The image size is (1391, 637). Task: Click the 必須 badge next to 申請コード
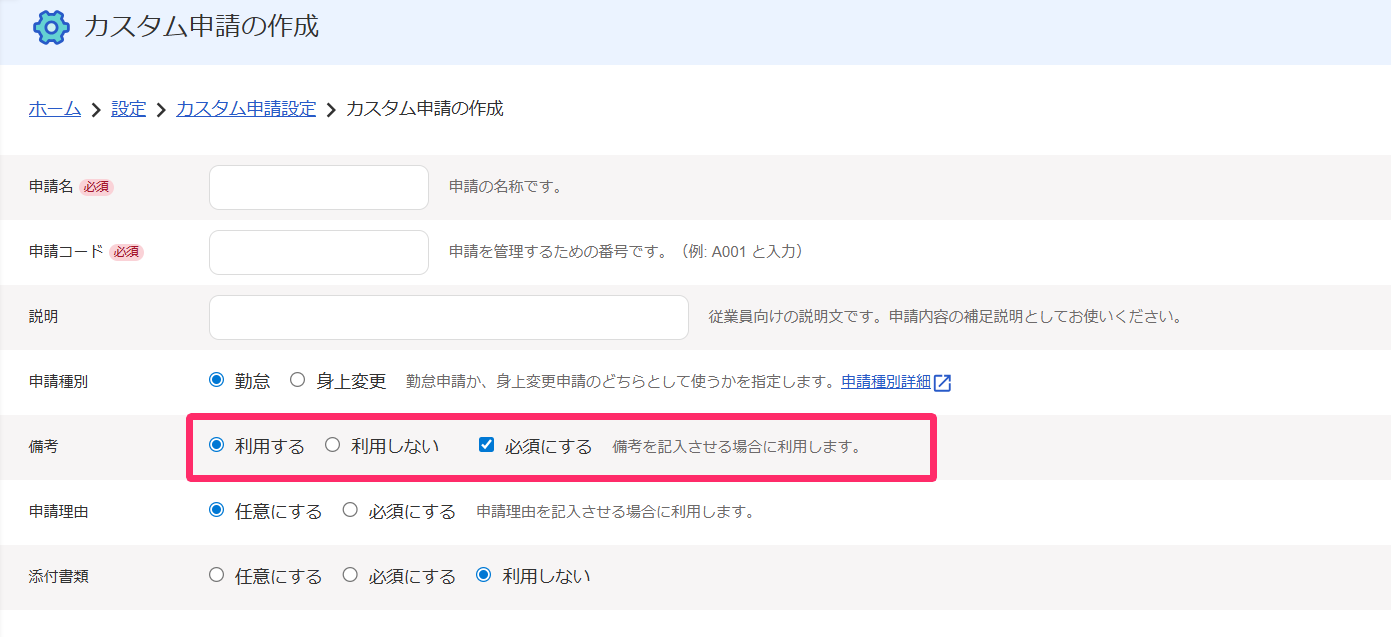point(126,252)
